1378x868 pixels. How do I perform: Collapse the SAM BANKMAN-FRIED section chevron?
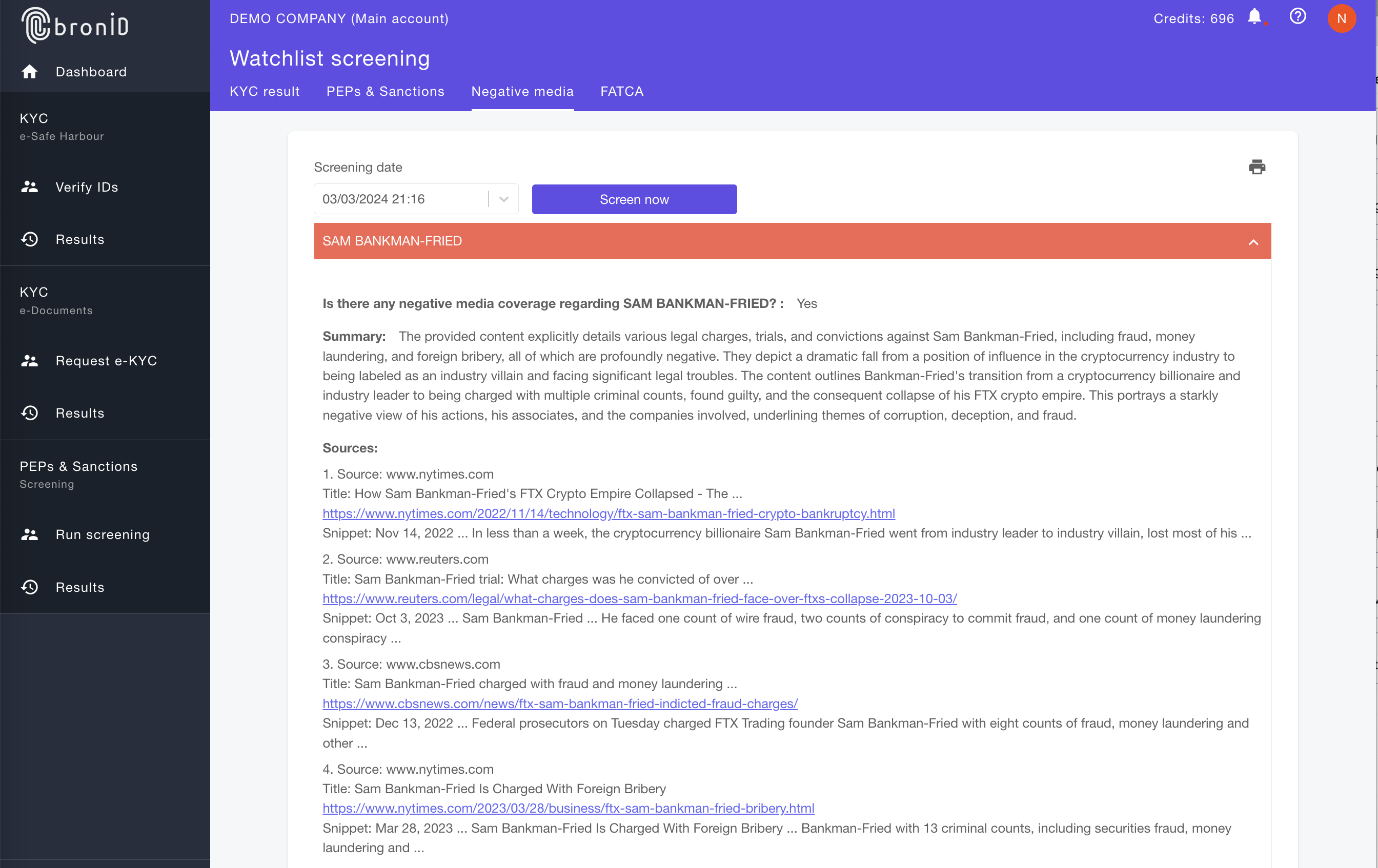coord(1253,242)
